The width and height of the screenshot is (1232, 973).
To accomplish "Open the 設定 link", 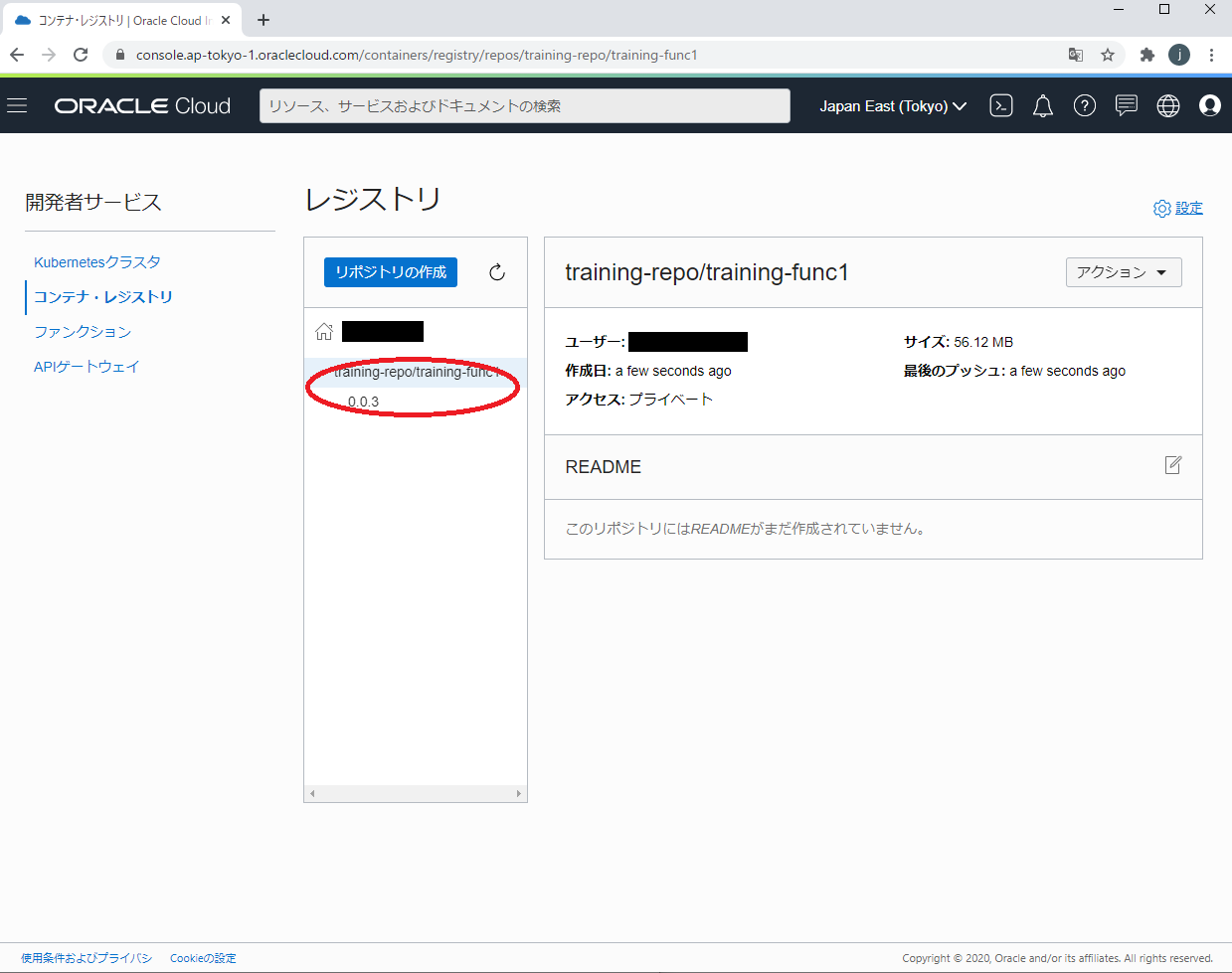I will tap(1189, 208).
